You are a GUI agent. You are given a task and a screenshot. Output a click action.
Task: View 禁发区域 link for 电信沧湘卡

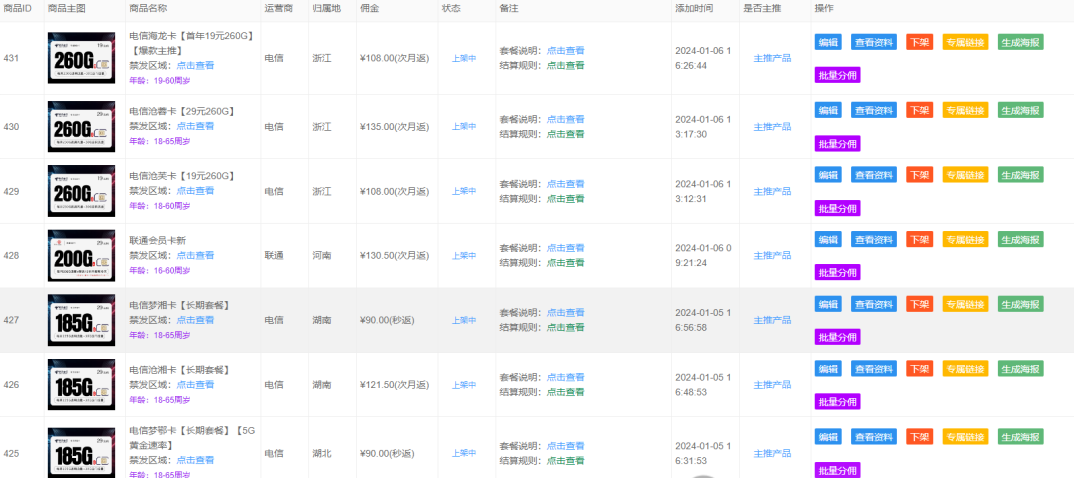195,385
